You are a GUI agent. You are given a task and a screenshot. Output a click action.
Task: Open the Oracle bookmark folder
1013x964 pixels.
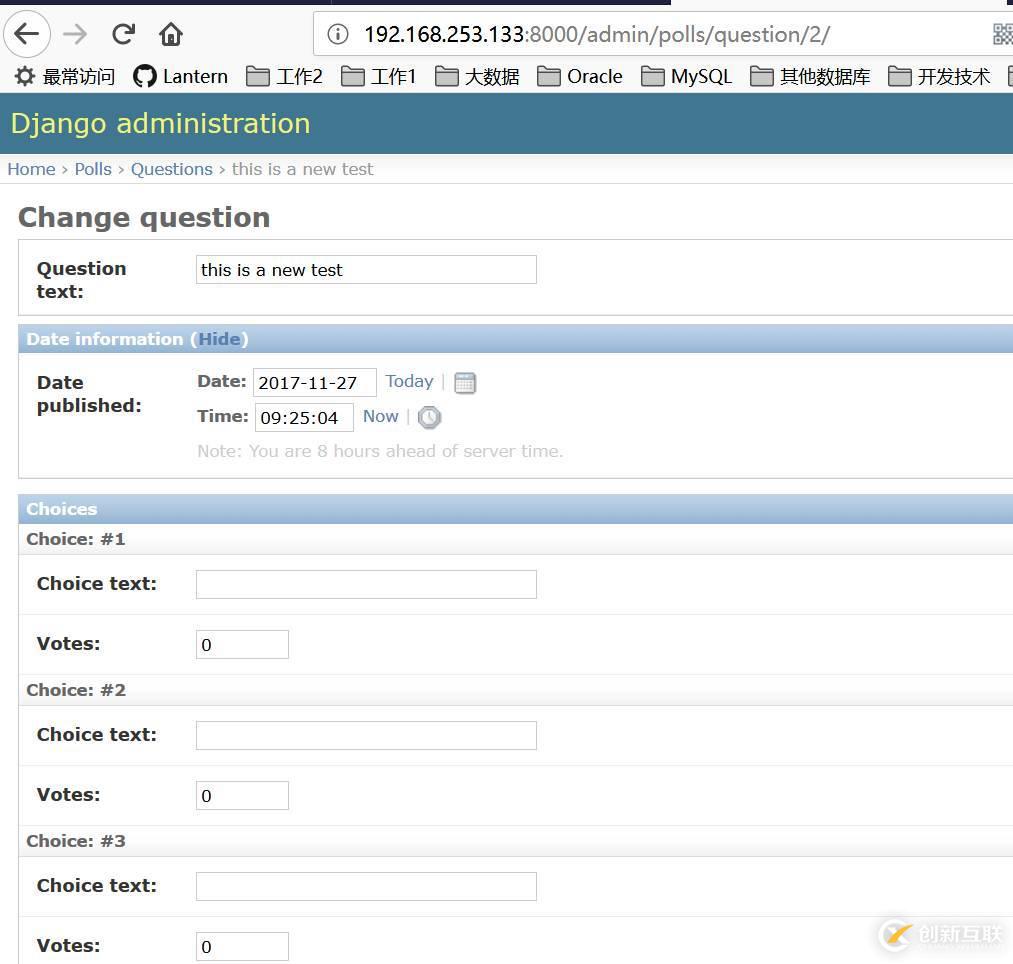[x=580, y=76]
